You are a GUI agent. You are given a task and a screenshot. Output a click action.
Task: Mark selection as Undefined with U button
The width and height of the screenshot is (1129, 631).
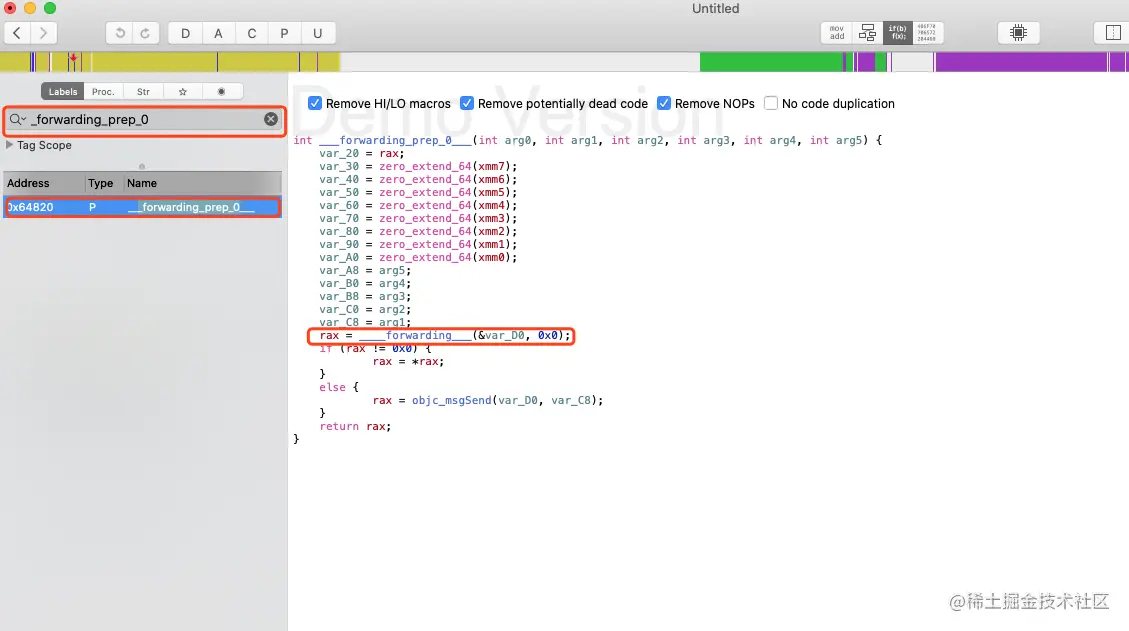pos(318,33)
